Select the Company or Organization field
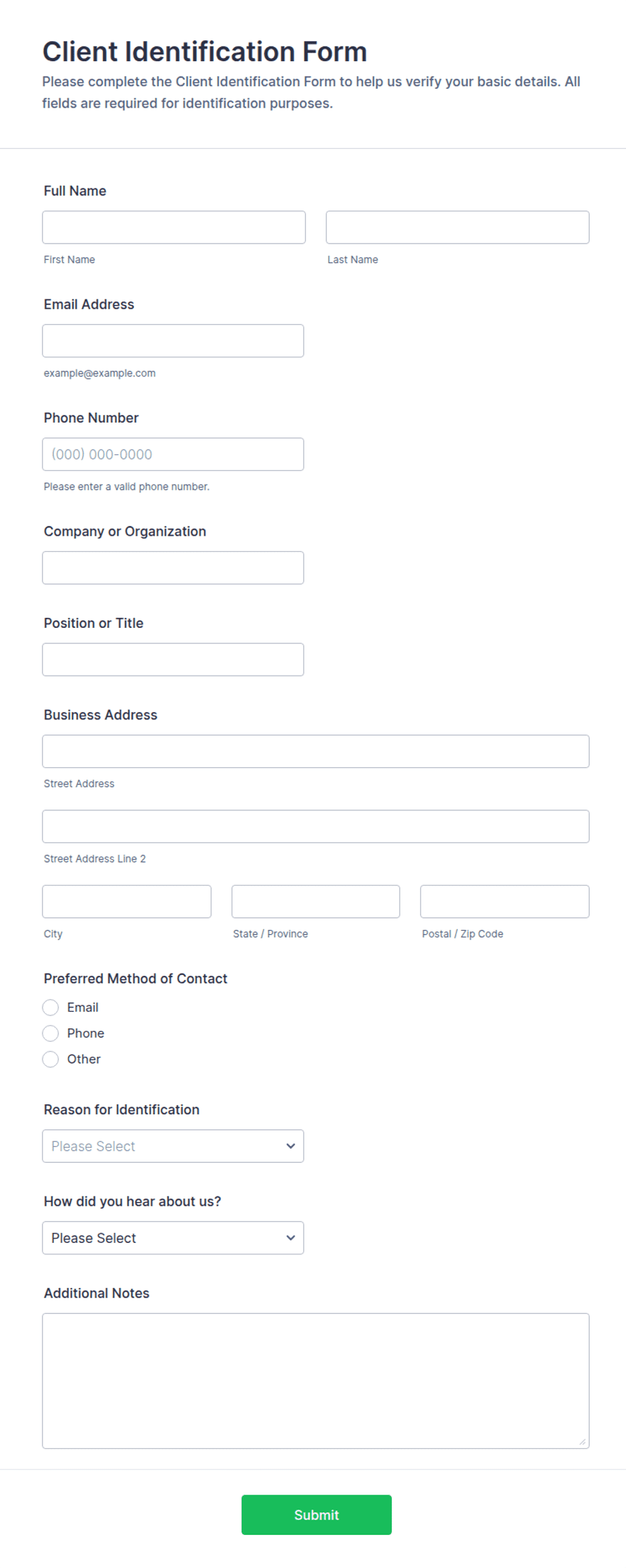This screenshot has width=626, height=1568. [x=173, y=568]
